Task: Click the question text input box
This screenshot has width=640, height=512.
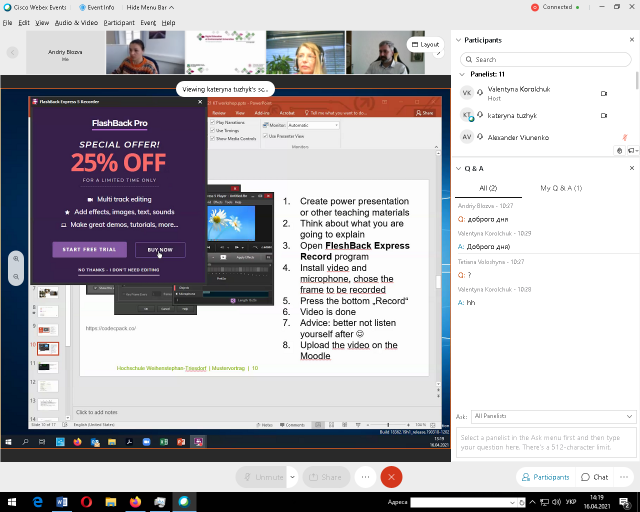Action: 546,443
